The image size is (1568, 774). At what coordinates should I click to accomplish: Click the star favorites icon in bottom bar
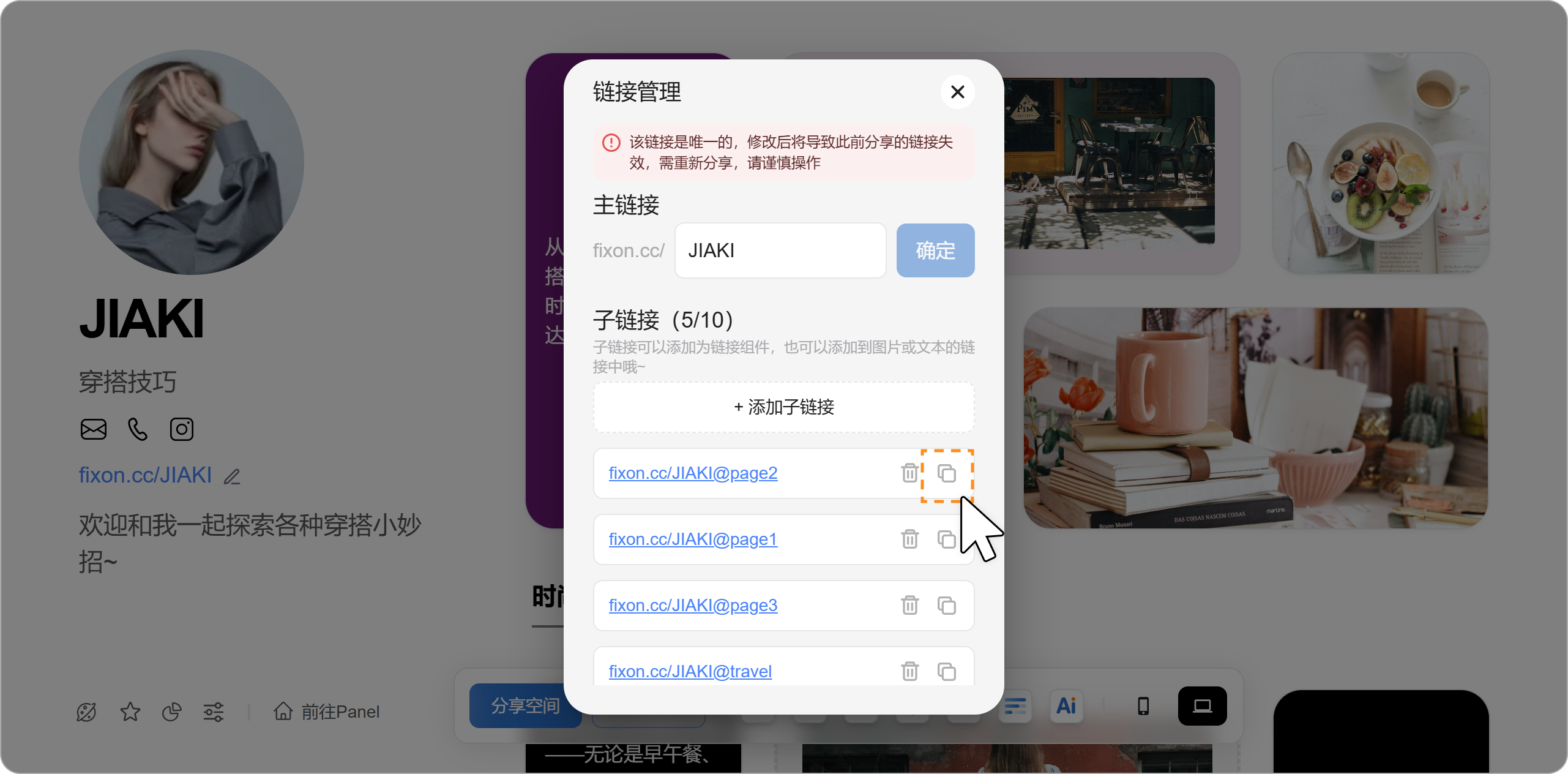click(x=130, y=712)
